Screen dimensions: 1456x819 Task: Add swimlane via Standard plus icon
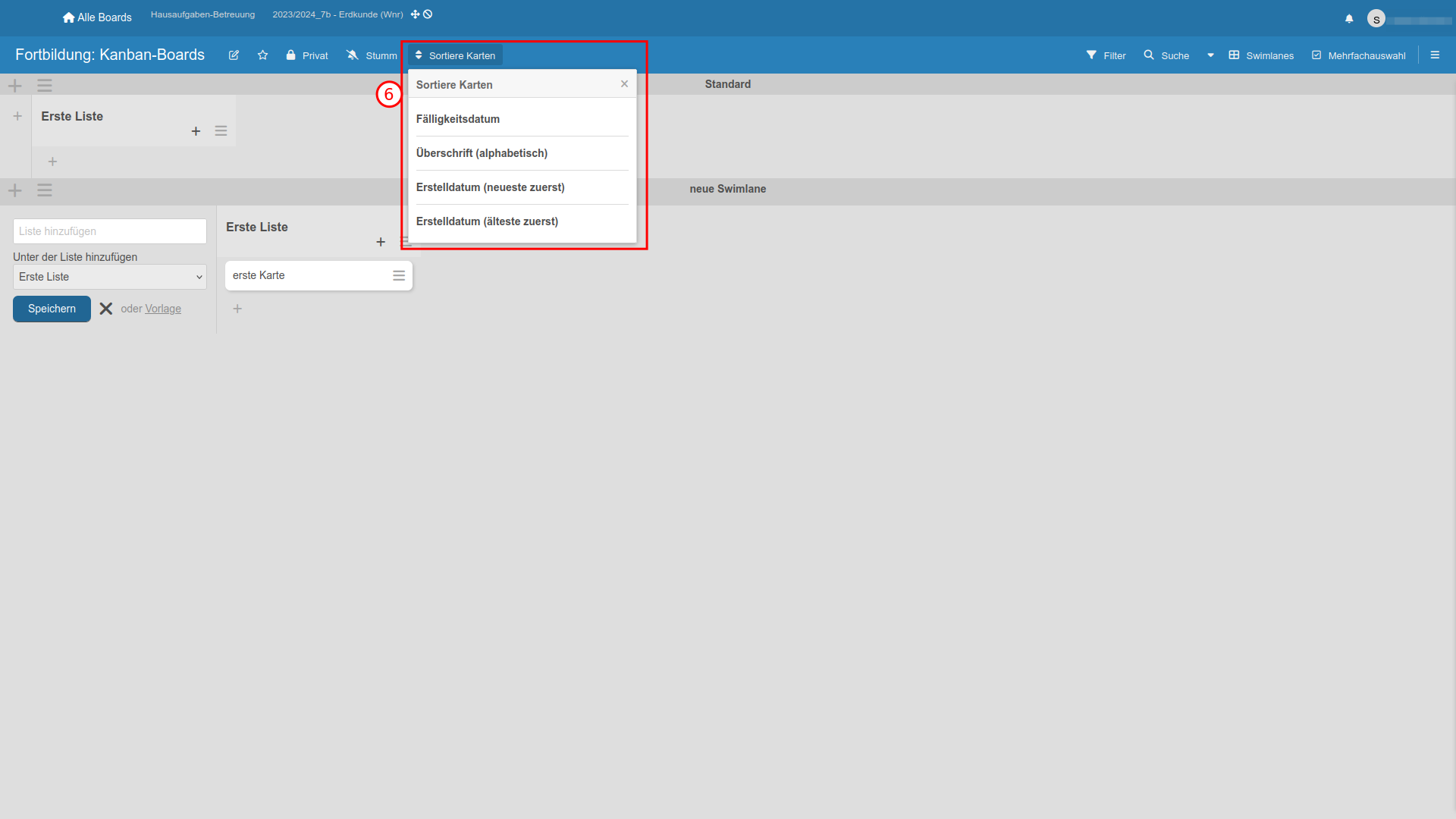coord(15,86)
